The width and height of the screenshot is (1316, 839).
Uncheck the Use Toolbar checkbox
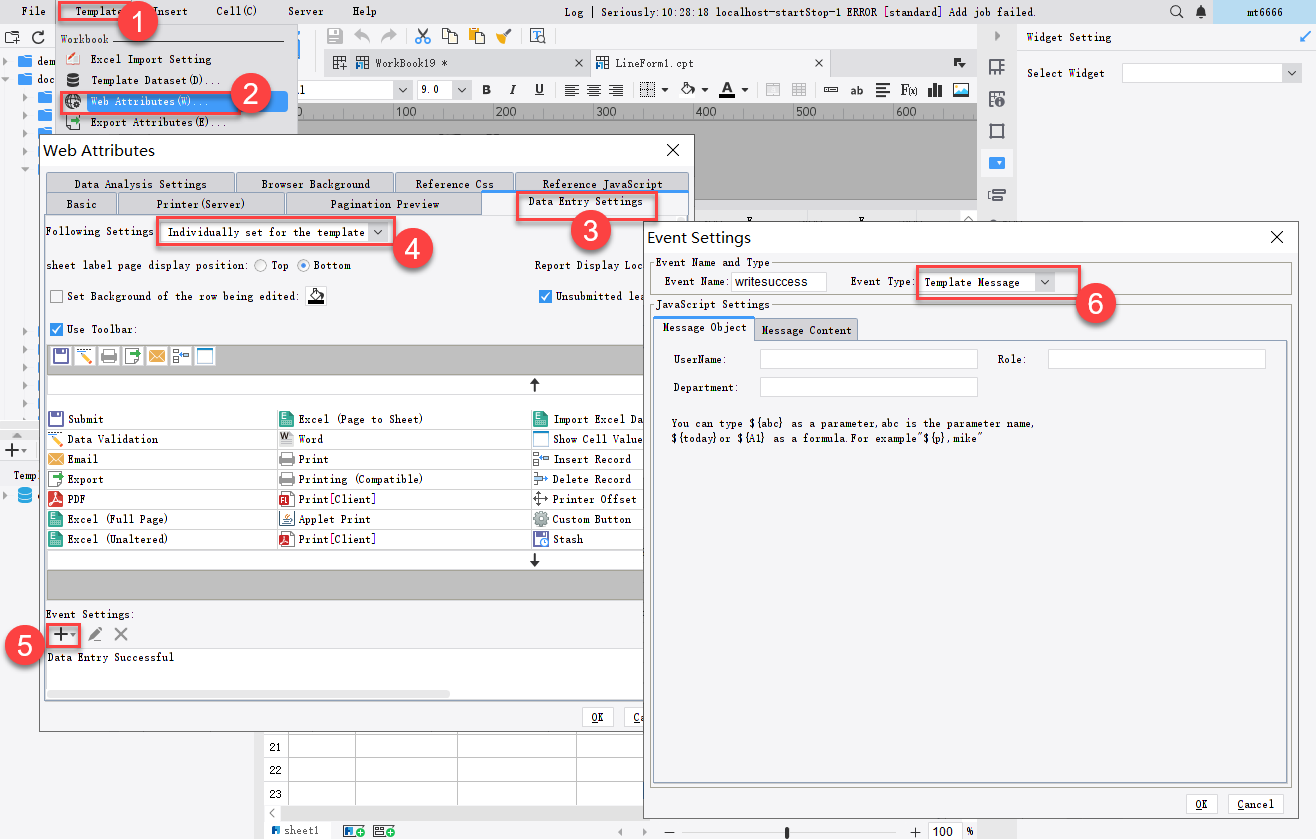57,329
